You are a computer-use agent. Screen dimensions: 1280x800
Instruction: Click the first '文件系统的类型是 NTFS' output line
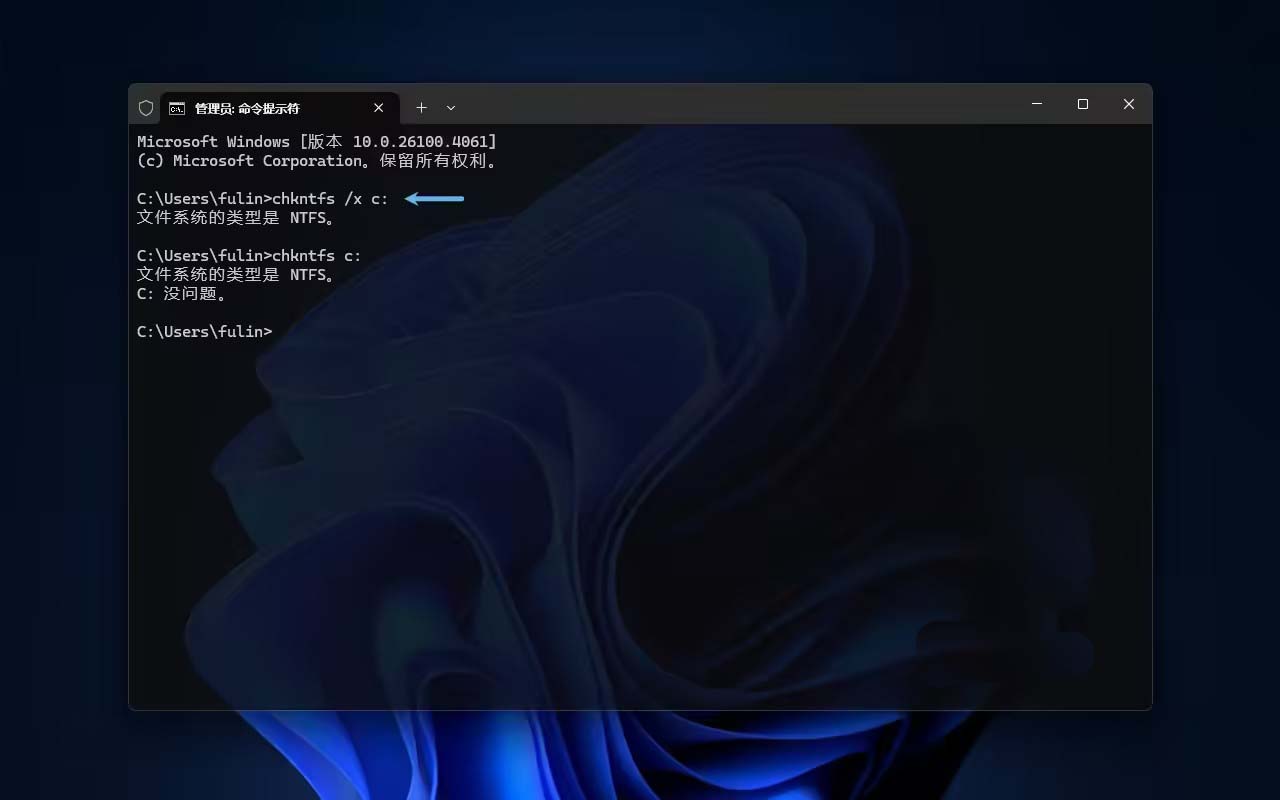[x=236, y=218]
